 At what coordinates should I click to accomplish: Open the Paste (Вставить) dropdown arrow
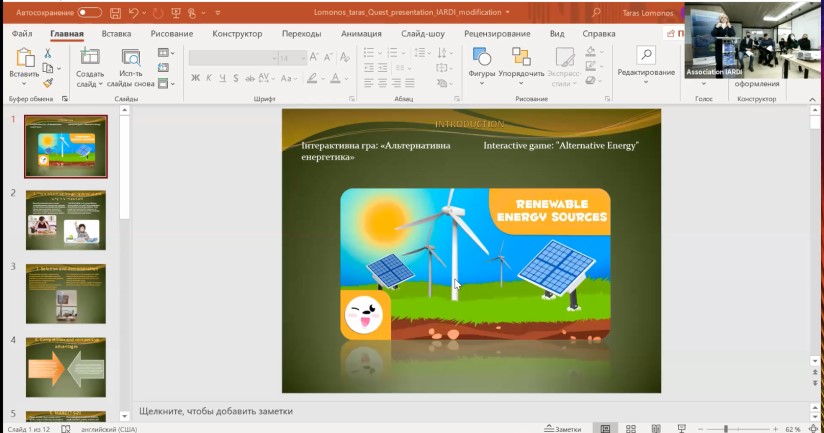24,84
